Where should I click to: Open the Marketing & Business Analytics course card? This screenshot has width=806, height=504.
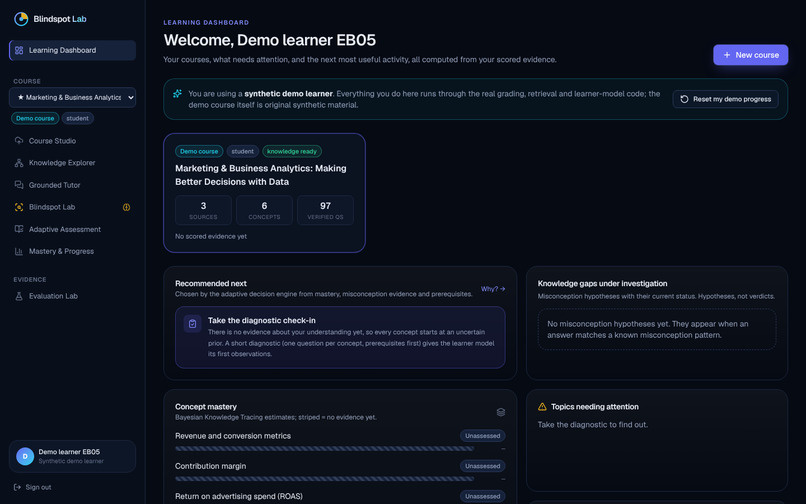pyautogui.click(x=264, y=193)
